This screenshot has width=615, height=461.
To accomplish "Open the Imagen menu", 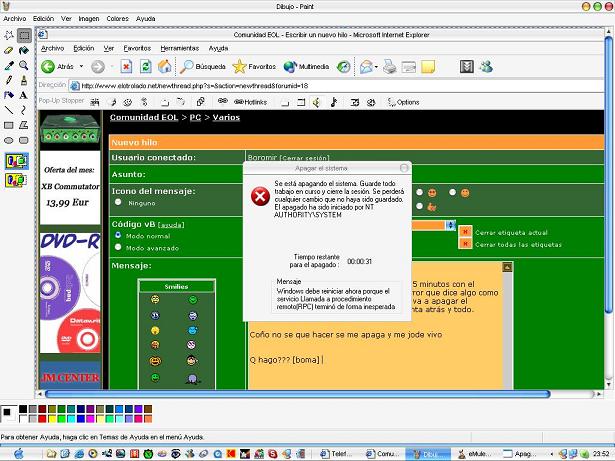I will tap(89, 19).
